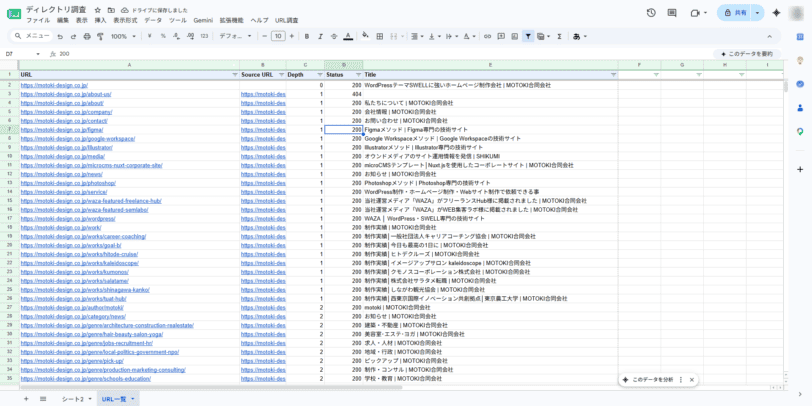Viewport: 812px width, 406px height.
Task: Switch to the シート2 sheet tab
Action: [x=72, y=399]
